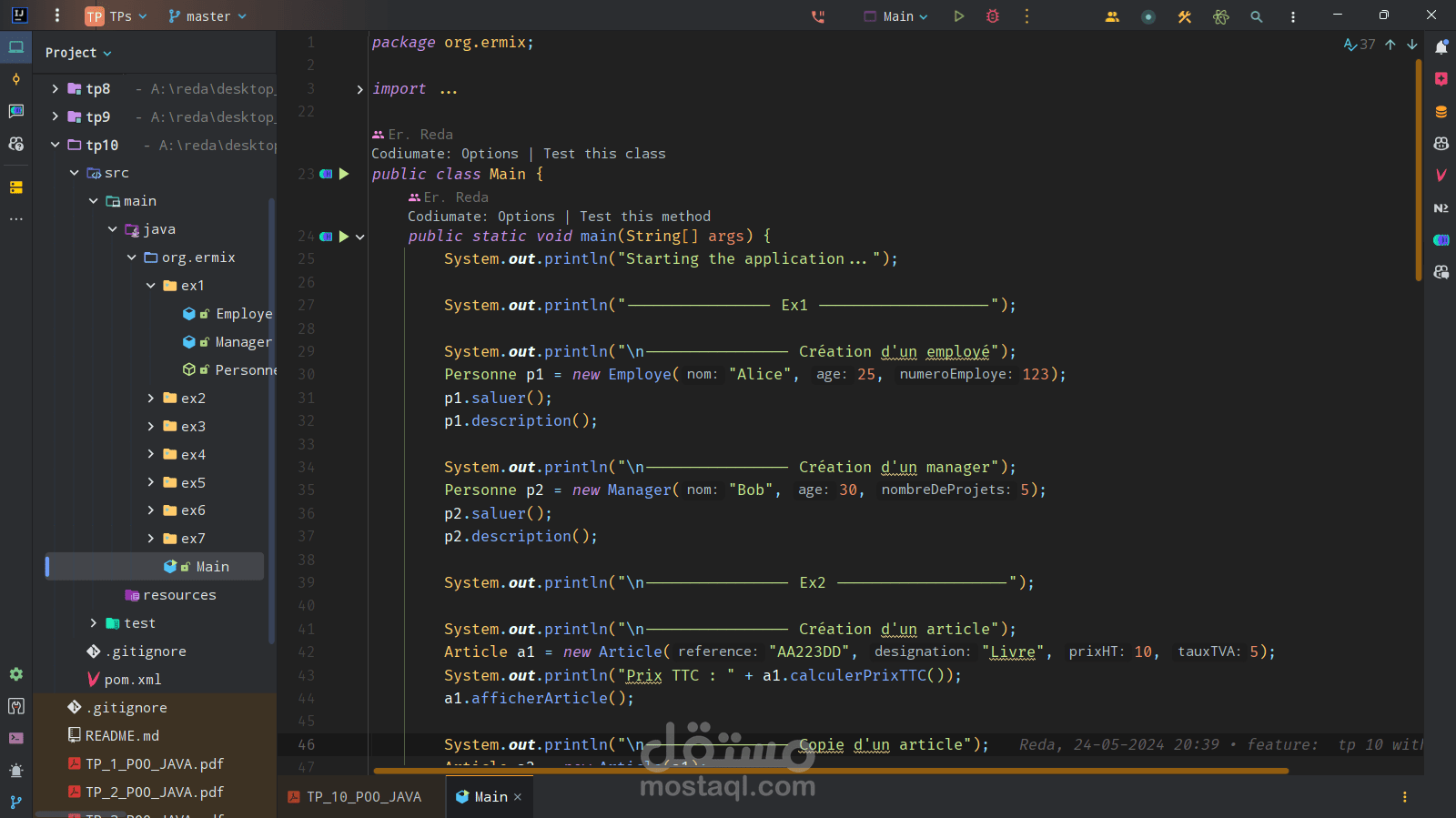Collapse the ex1 folder

click(151, 286)
